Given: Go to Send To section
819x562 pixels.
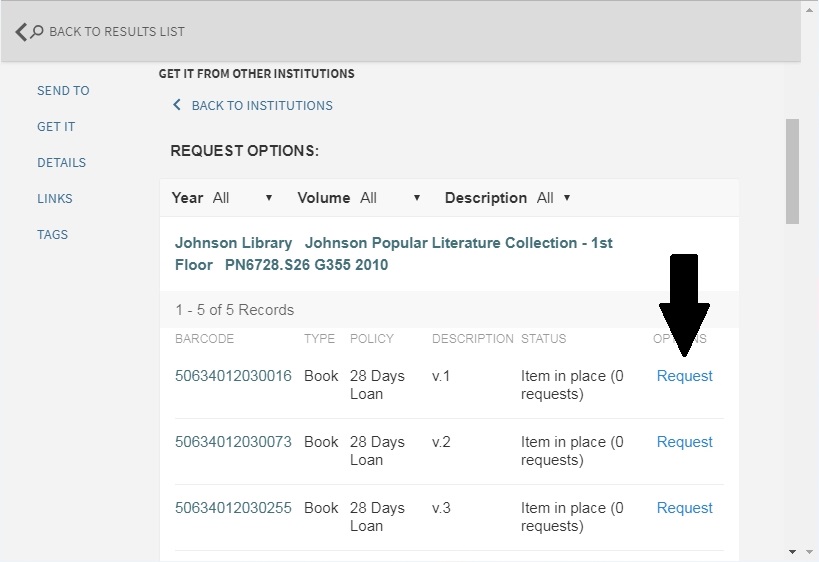Looking at the screenshot, I should point(63,91).
